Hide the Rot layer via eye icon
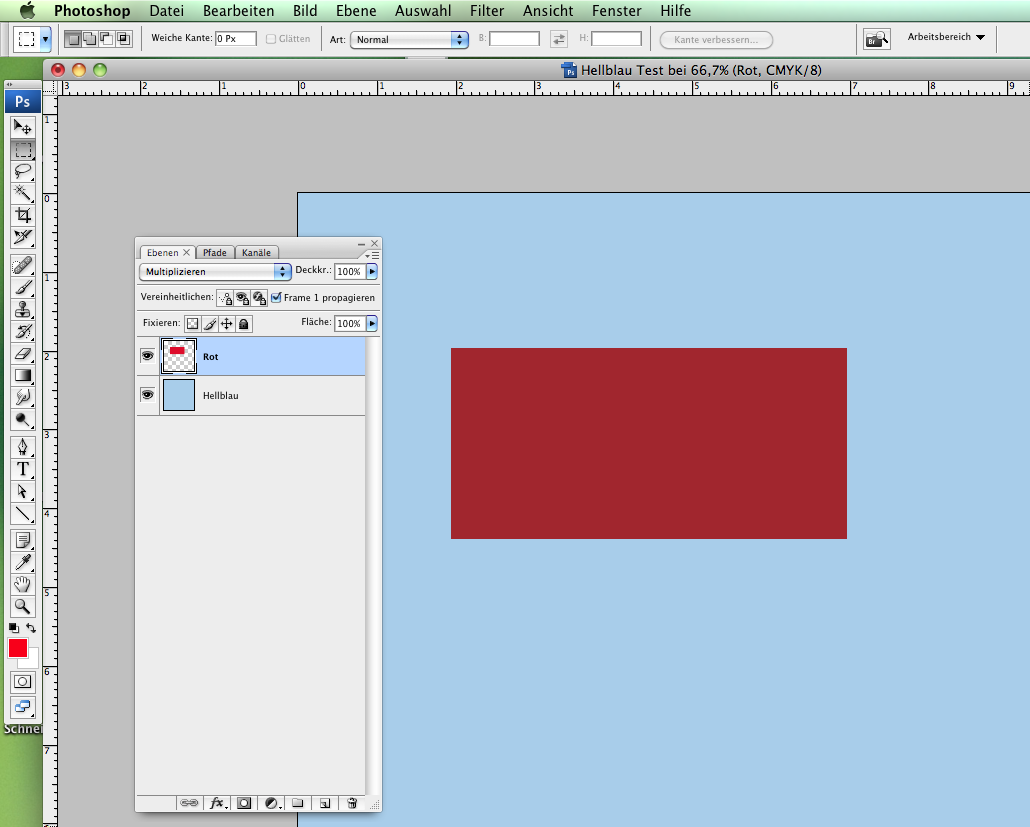This screenshot has width=1030, height=827. [147, 356]
